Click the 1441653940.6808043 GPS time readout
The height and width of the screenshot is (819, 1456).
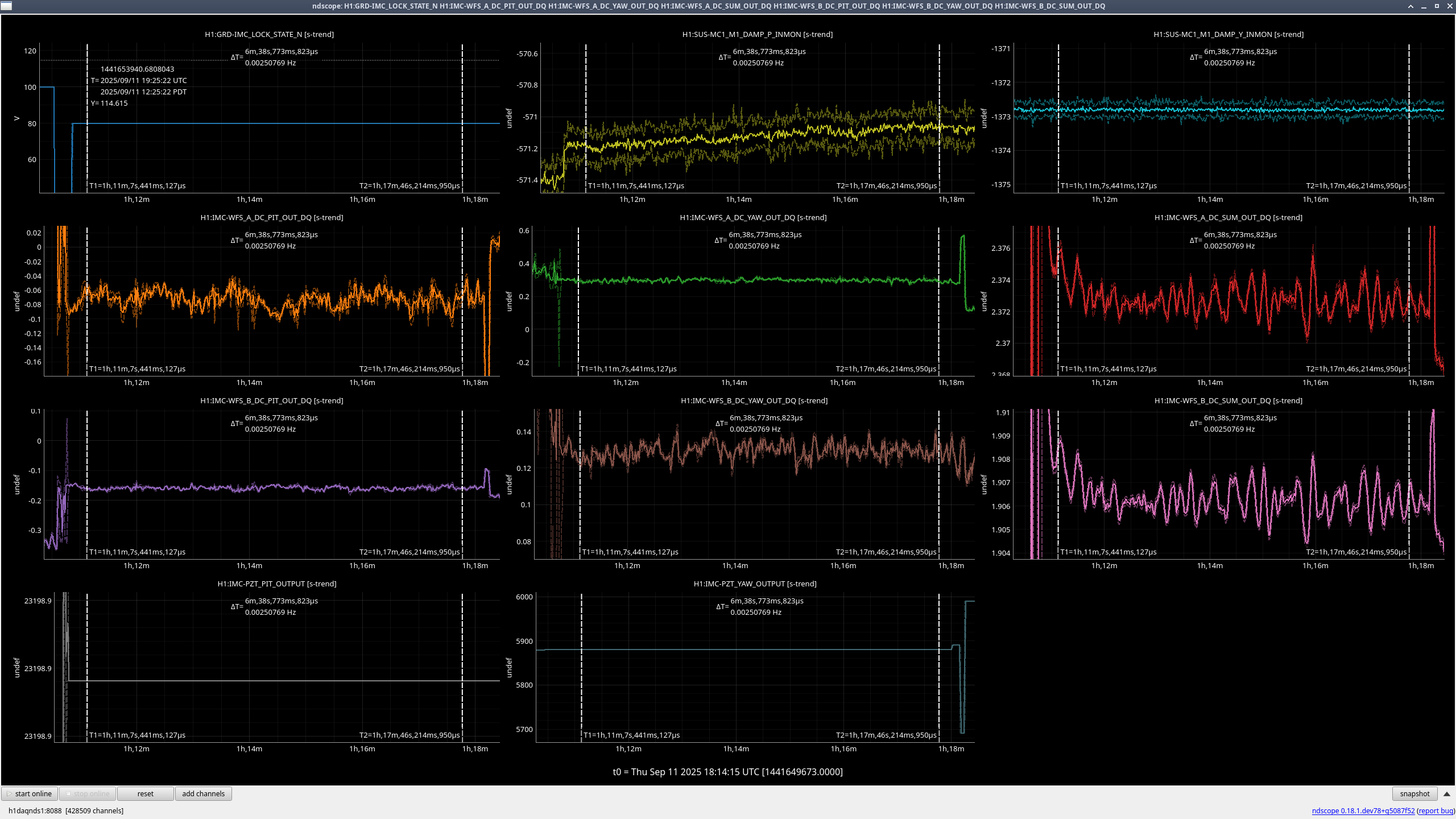coord(137,69)
